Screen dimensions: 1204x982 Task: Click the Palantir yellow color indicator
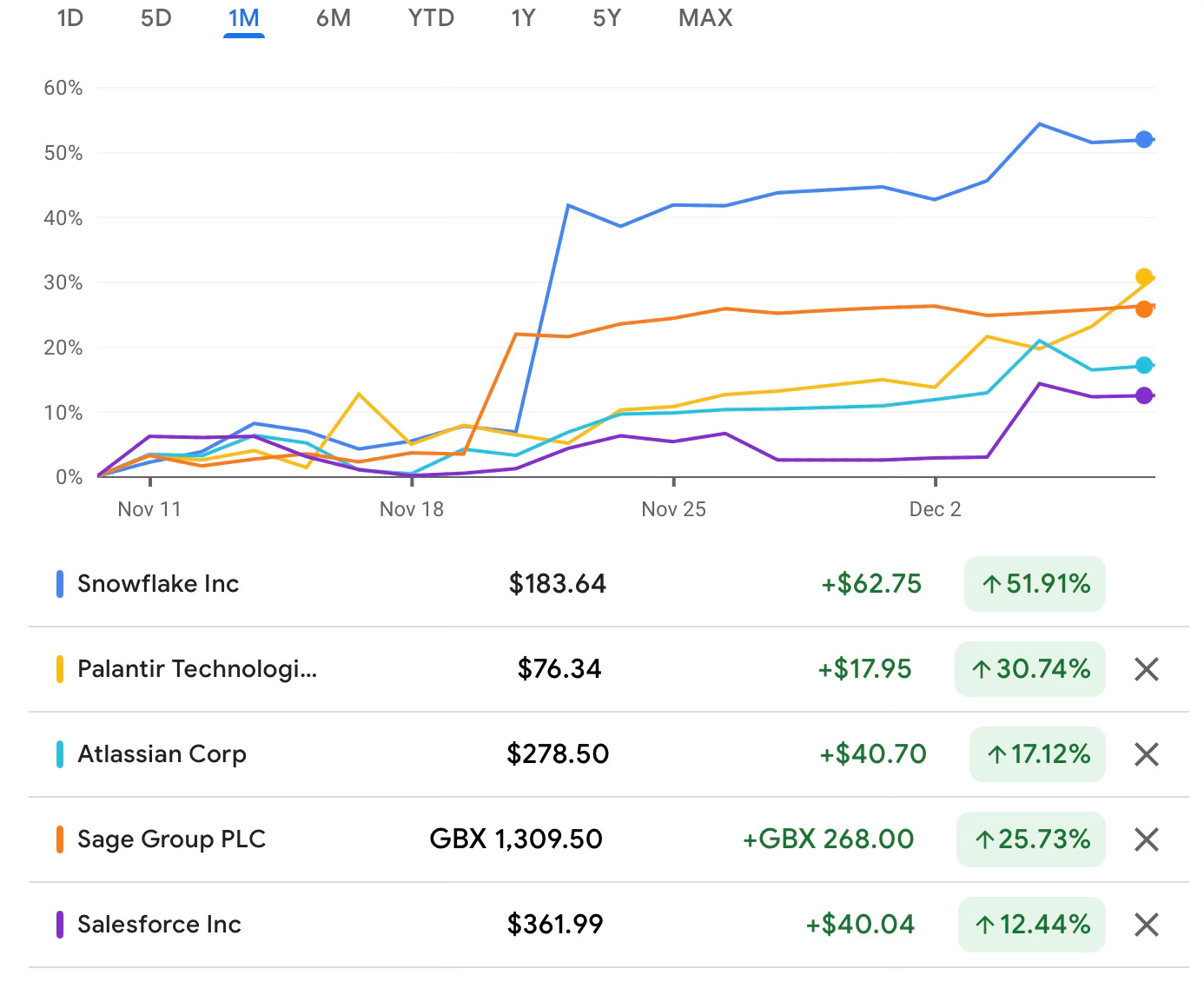(x=60, y=669)
